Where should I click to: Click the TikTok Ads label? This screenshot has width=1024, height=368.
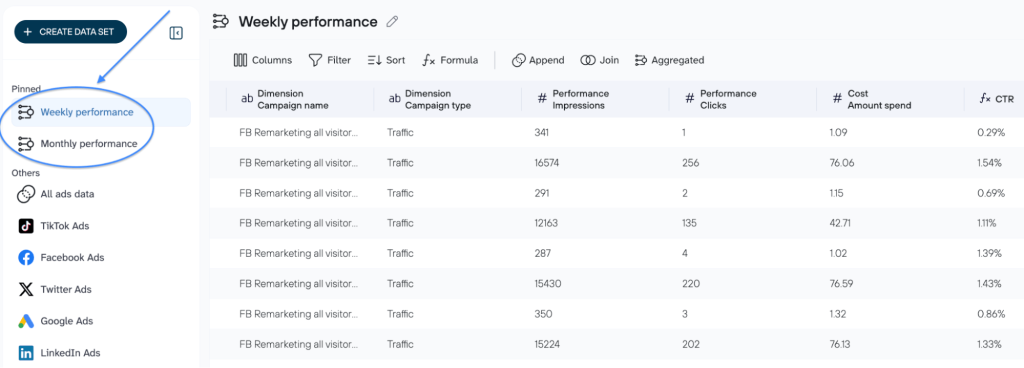coord(65,226)
